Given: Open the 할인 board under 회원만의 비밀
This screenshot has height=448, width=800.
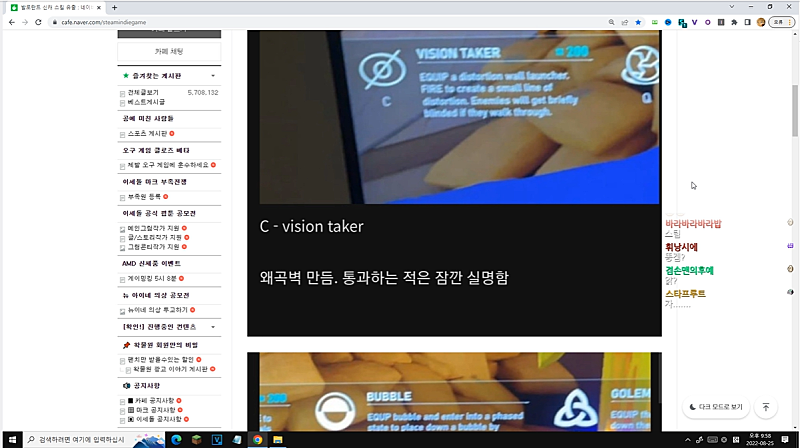Looking at the screenshot, I should (x=160, y=360).
